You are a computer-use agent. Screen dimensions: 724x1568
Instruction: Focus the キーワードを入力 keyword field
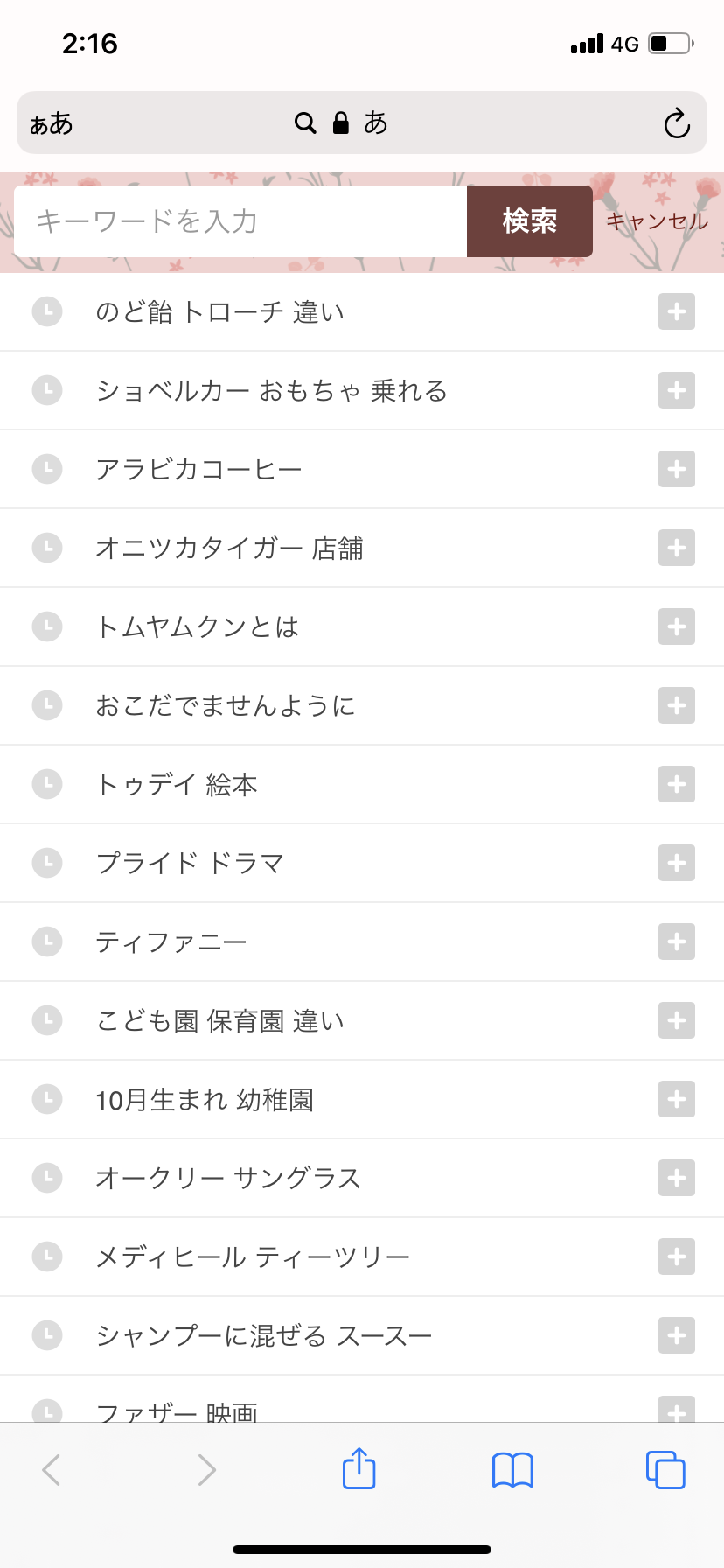(x=240, y=221)
